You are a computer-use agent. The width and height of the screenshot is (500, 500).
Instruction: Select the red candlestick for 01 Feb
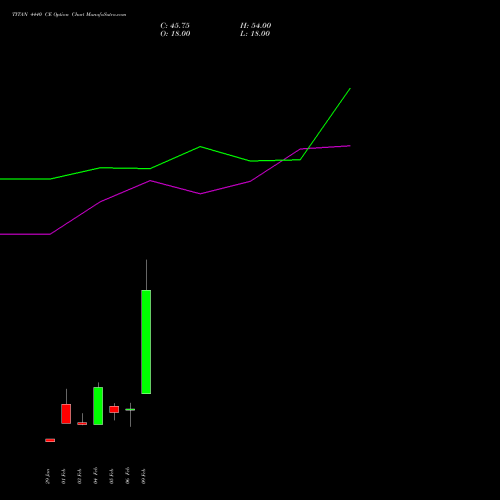(66, 414)
